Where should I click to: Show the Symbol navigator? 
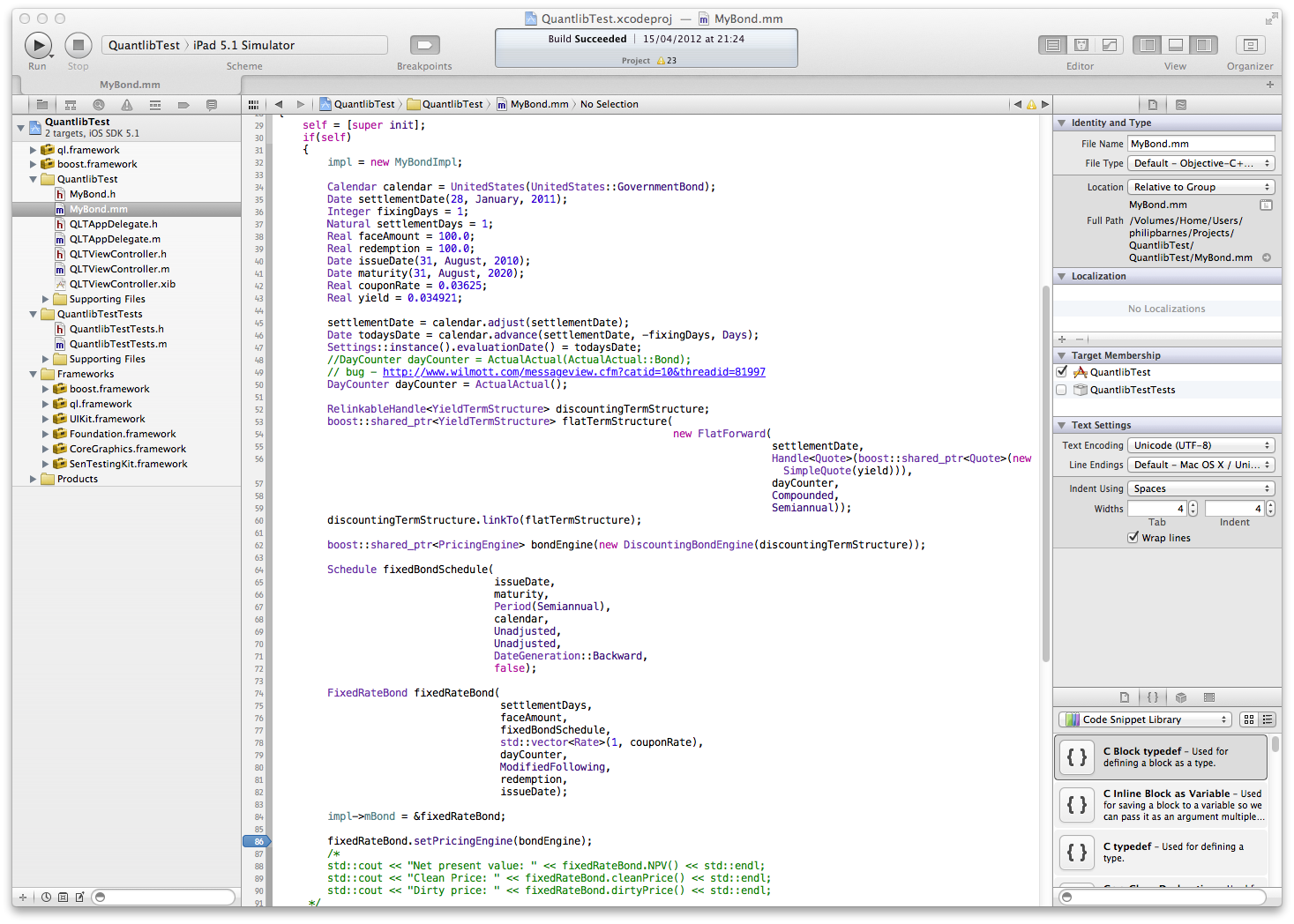(x=71, y=105)
